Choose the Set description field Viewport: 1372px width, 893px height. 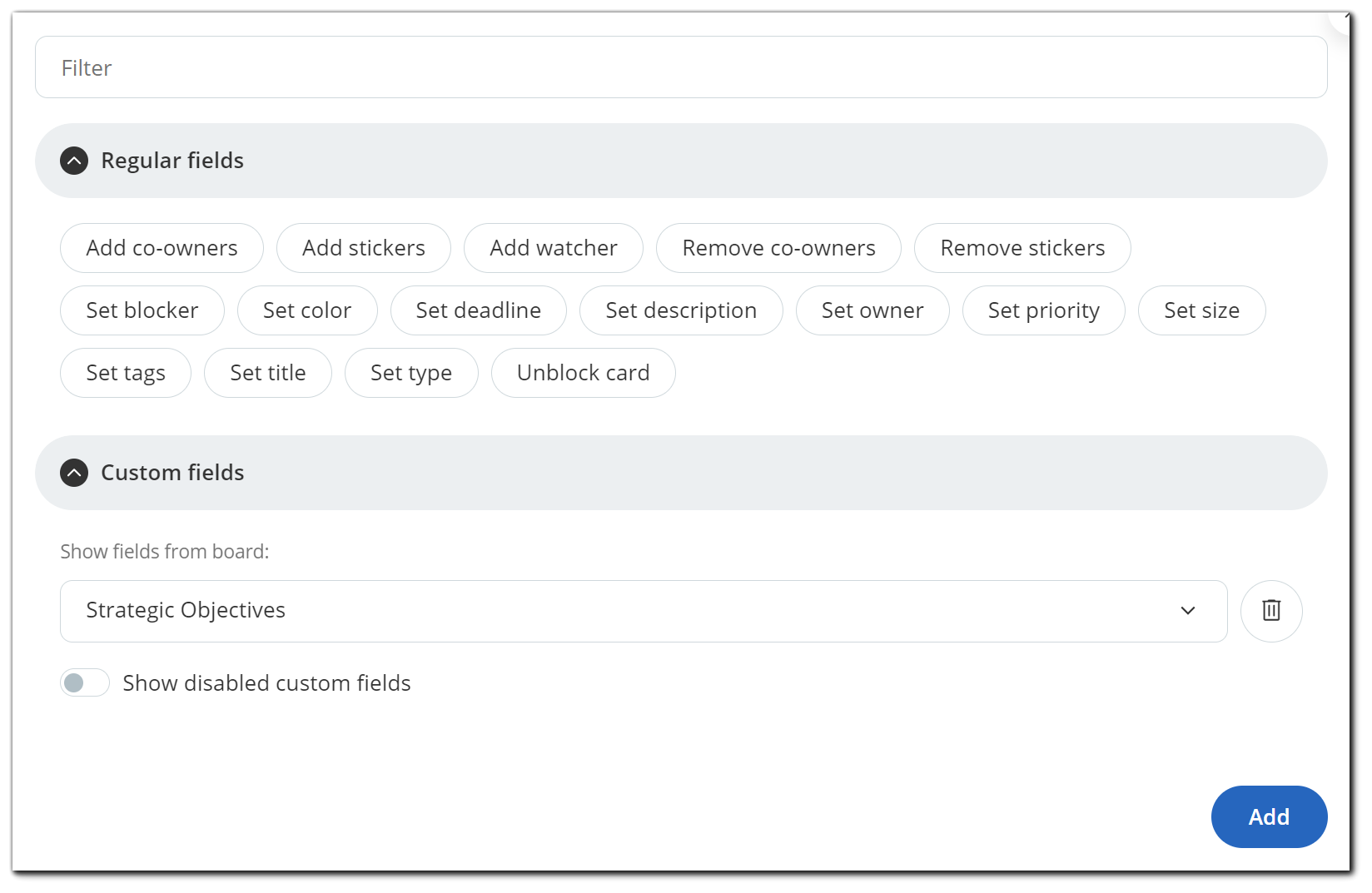(x=680, y=310)
